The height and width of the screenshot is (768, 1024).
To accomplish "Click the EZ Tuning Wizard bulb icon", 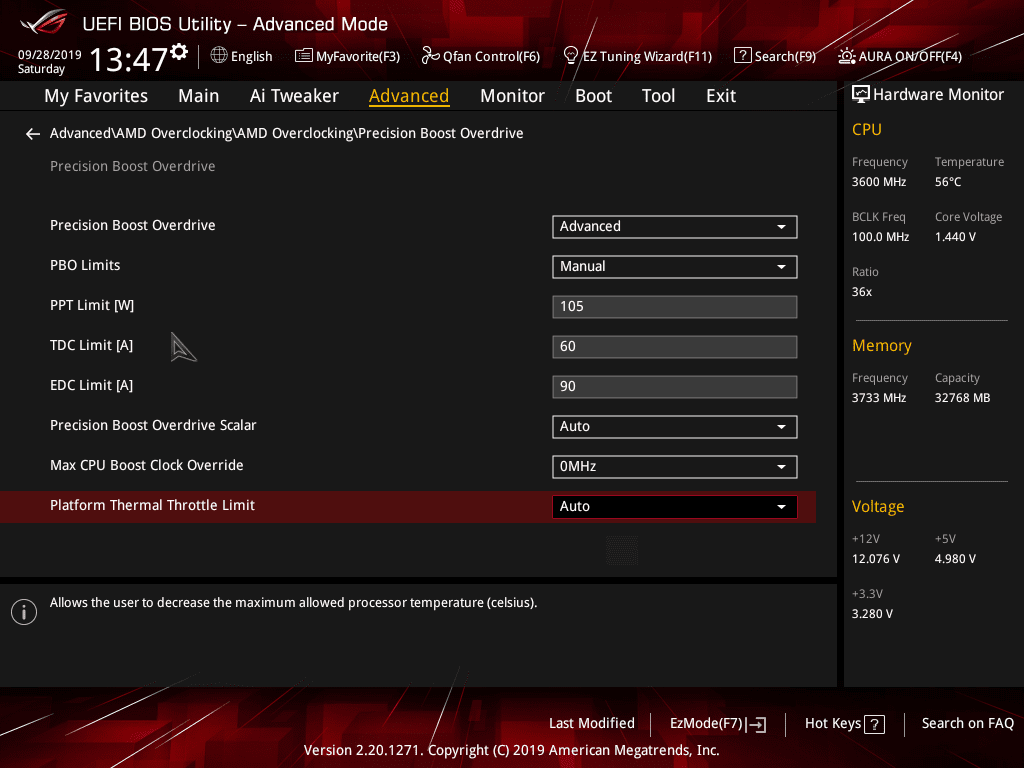I will point(570,56).
